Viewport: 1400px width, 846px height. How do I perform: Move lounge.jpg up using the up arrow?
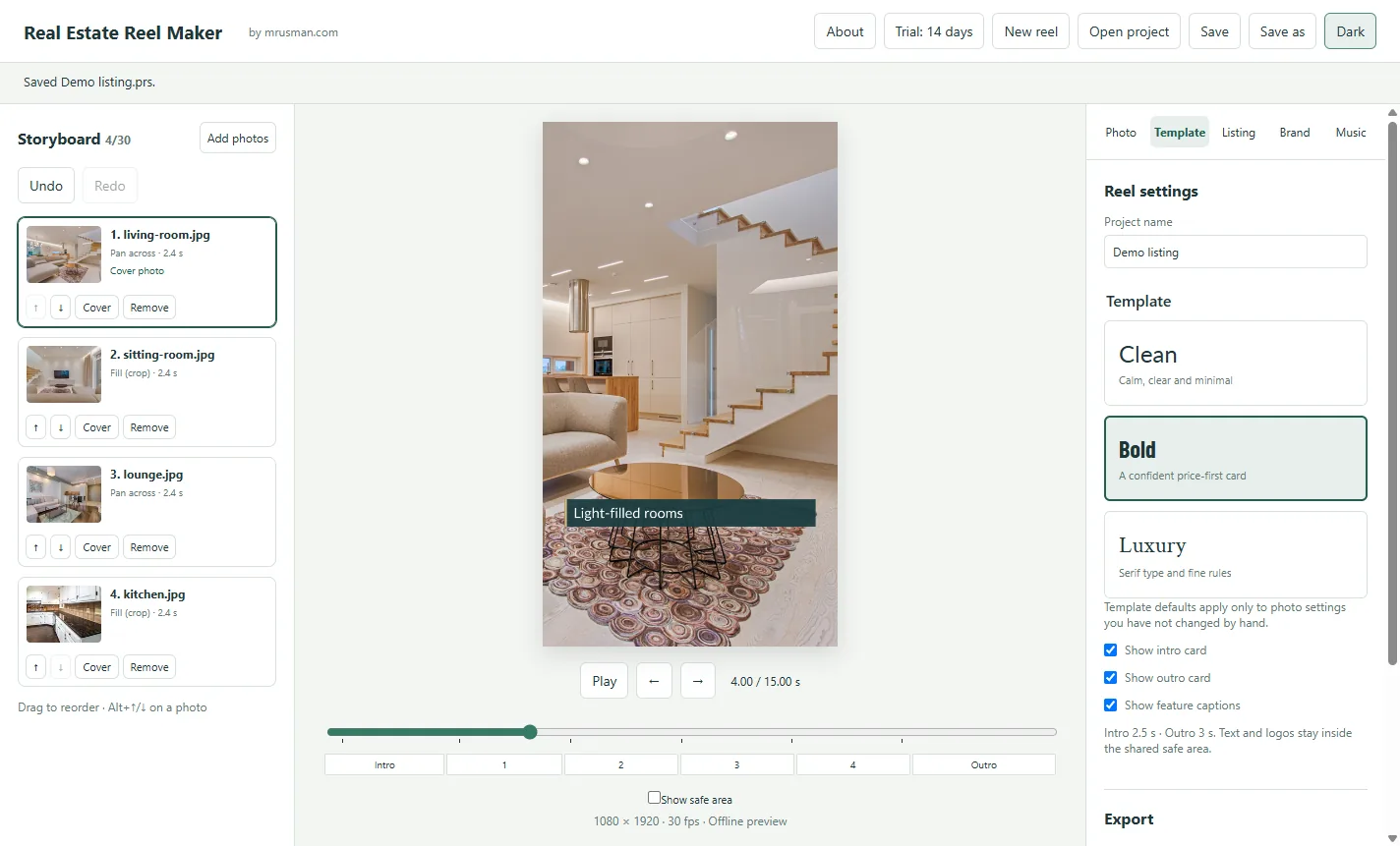point(36,547)
